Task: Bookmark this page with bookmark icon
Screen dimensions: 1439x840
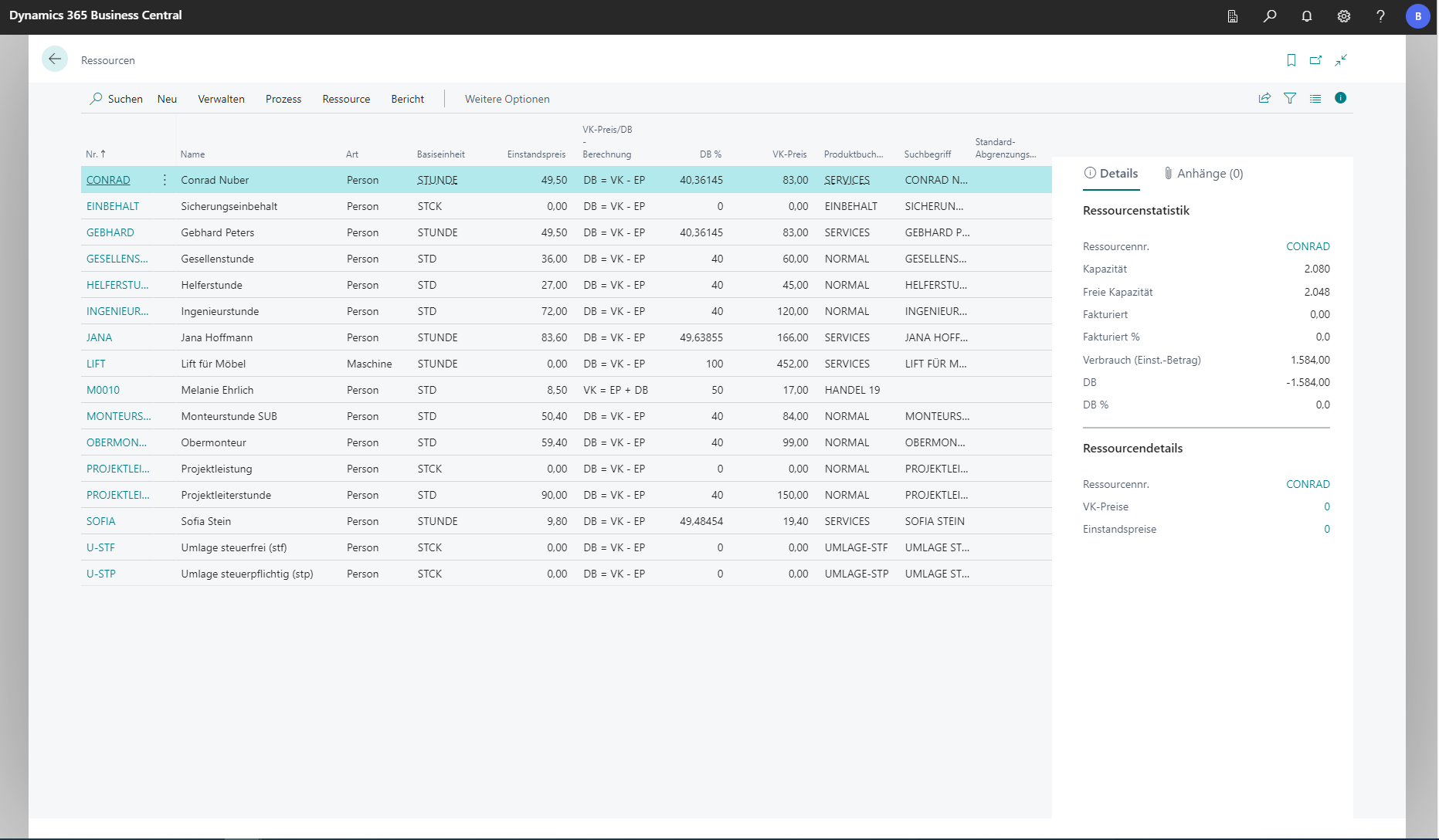Action: [x=1291, y=60]
